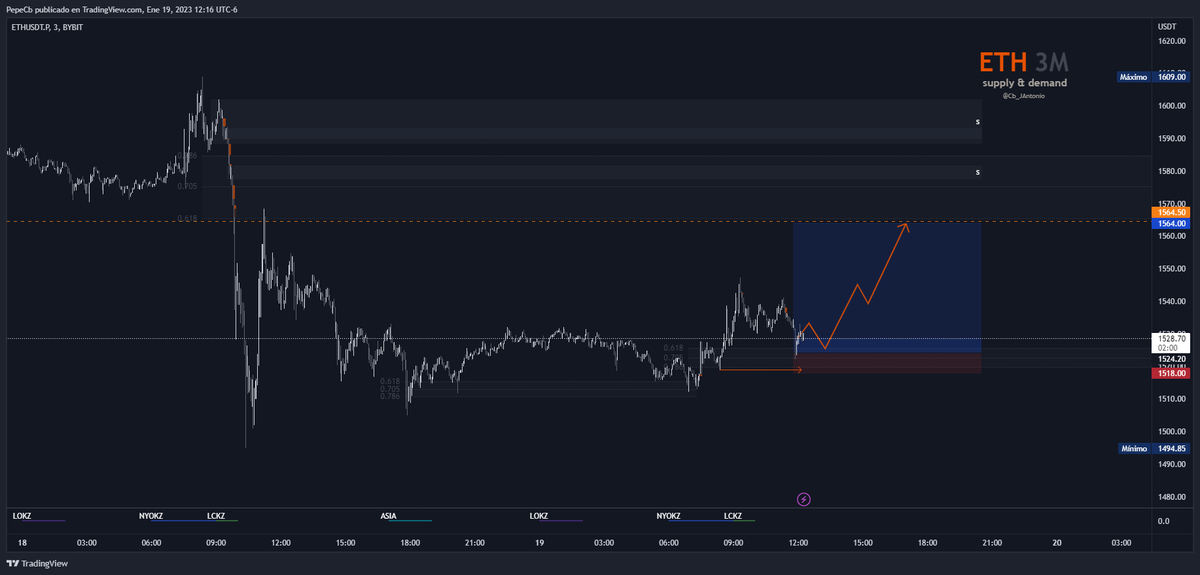This screenshot has height=575, width=1200.
Task: Click the 1590.00 price axis label
Action: (1171, 139)
